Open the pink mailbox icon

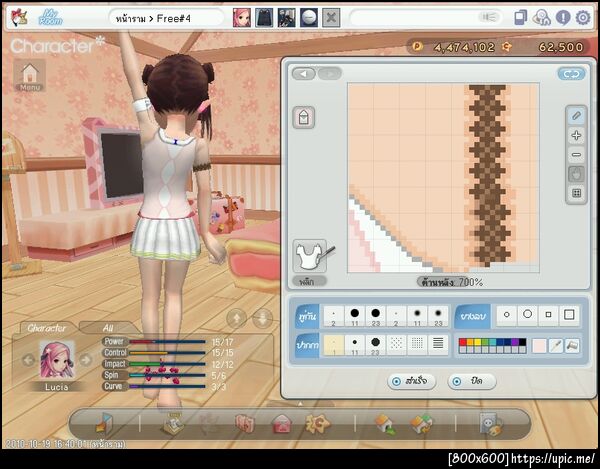click(x=281, y=424)
